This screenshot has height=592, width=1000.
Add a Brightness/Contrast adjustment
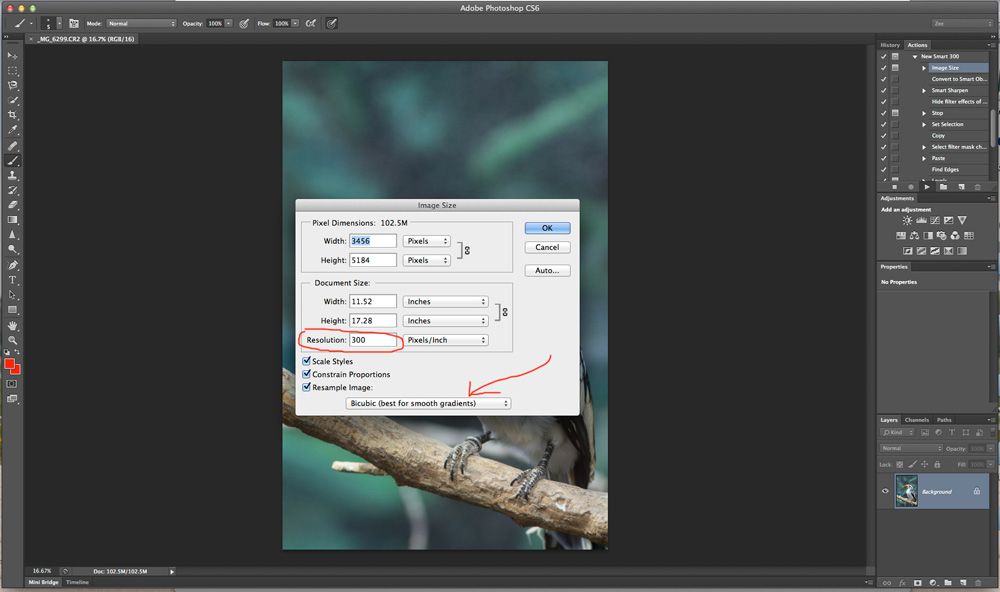(907, 220)
